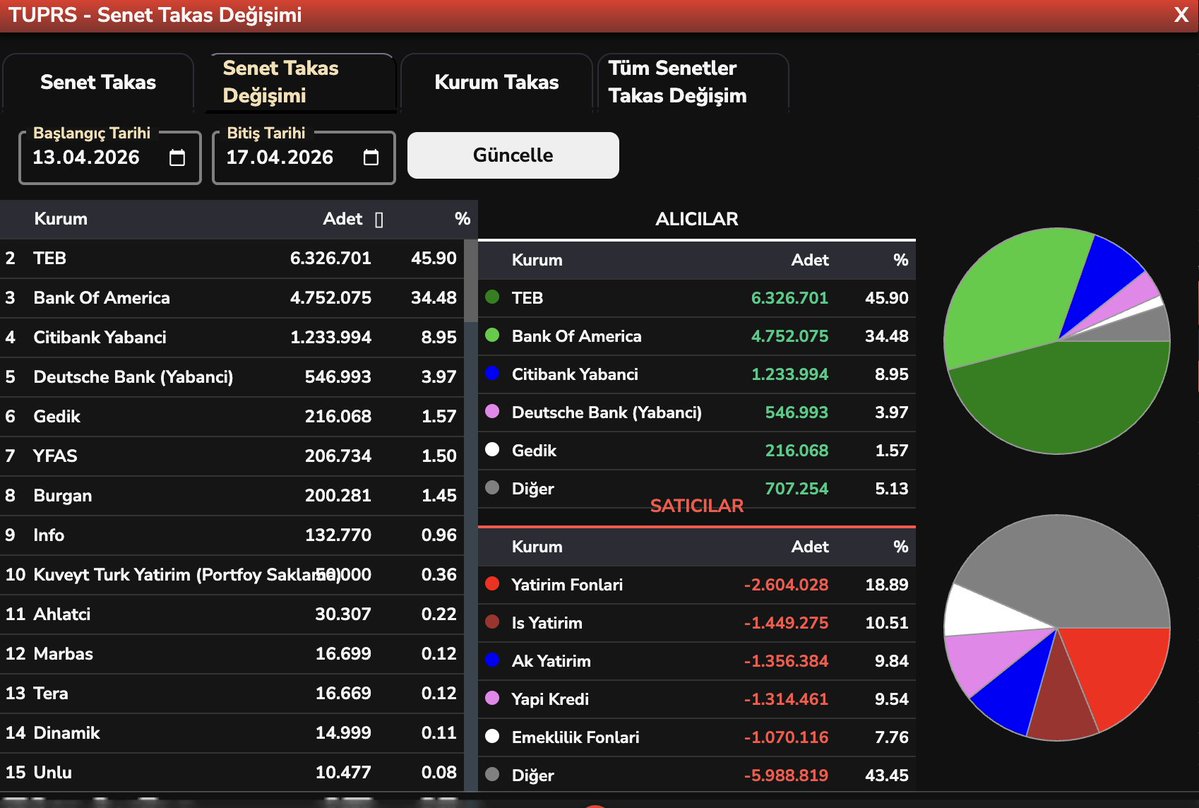This screenshot has width=1199, height=808.
Task: Select the Ahlatci row
Action: tap(232, 615)
